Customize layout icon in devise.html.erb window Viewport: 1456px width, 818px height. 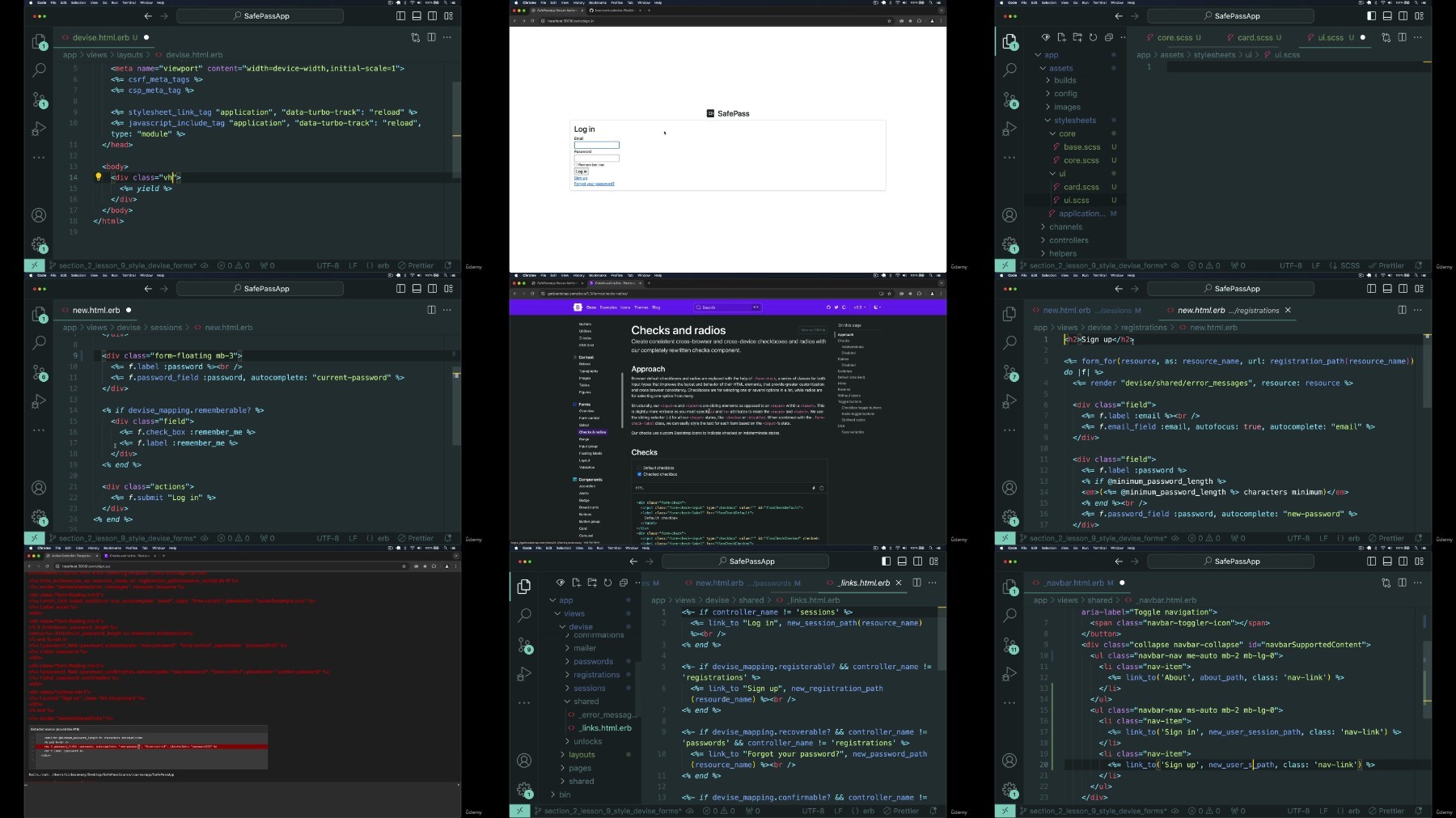pyautogui.click(x=449, y=15)
